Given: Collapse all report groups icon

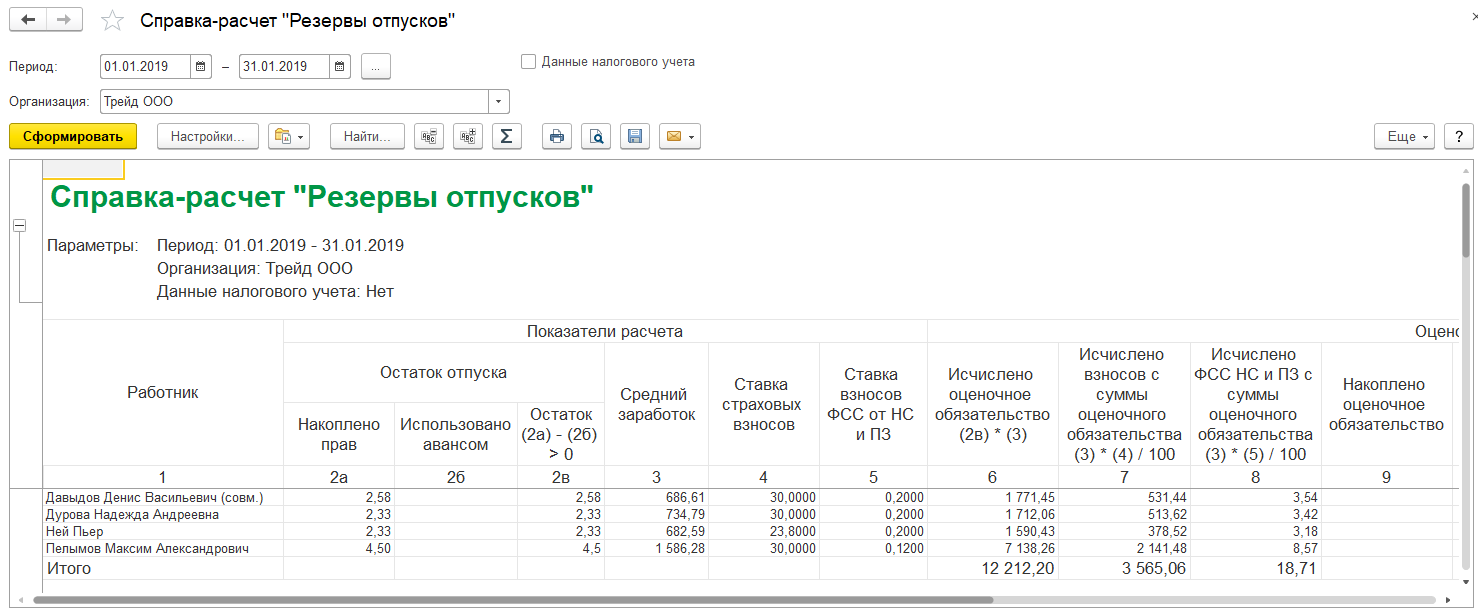Looking at the screenshot, I should [430, 137].
